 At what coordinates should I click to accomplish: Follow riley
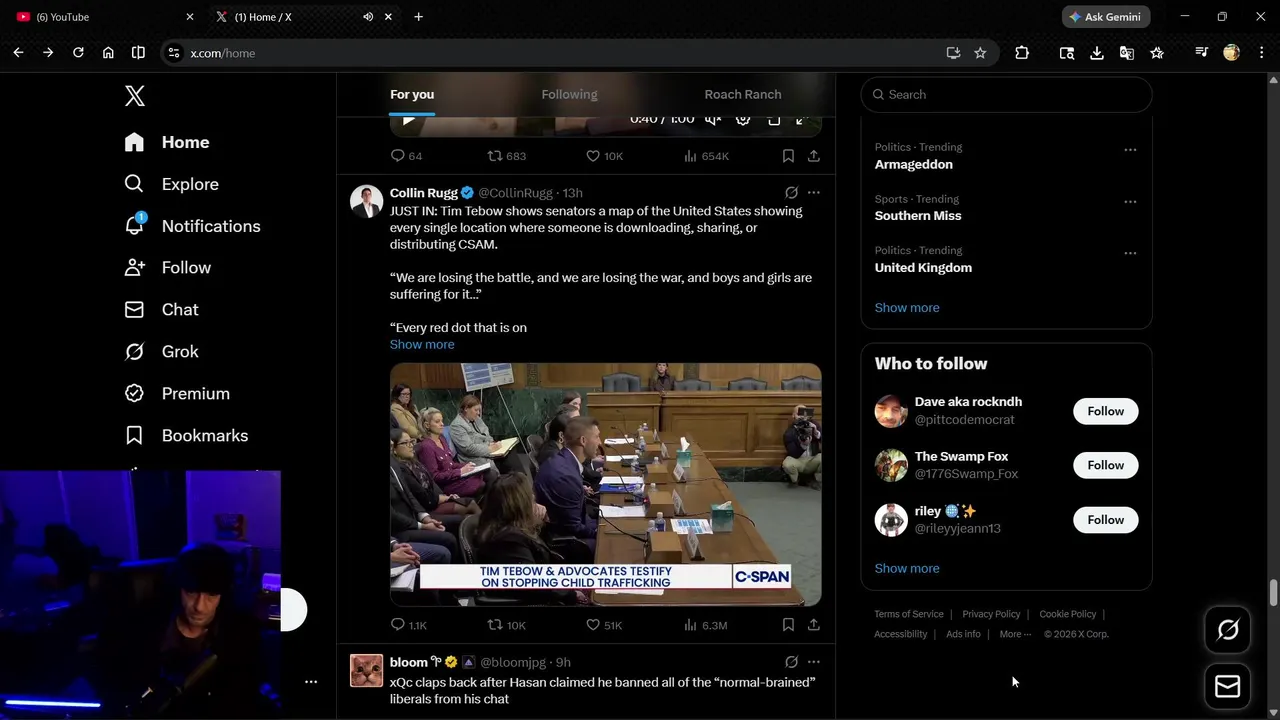(1106, 520)
